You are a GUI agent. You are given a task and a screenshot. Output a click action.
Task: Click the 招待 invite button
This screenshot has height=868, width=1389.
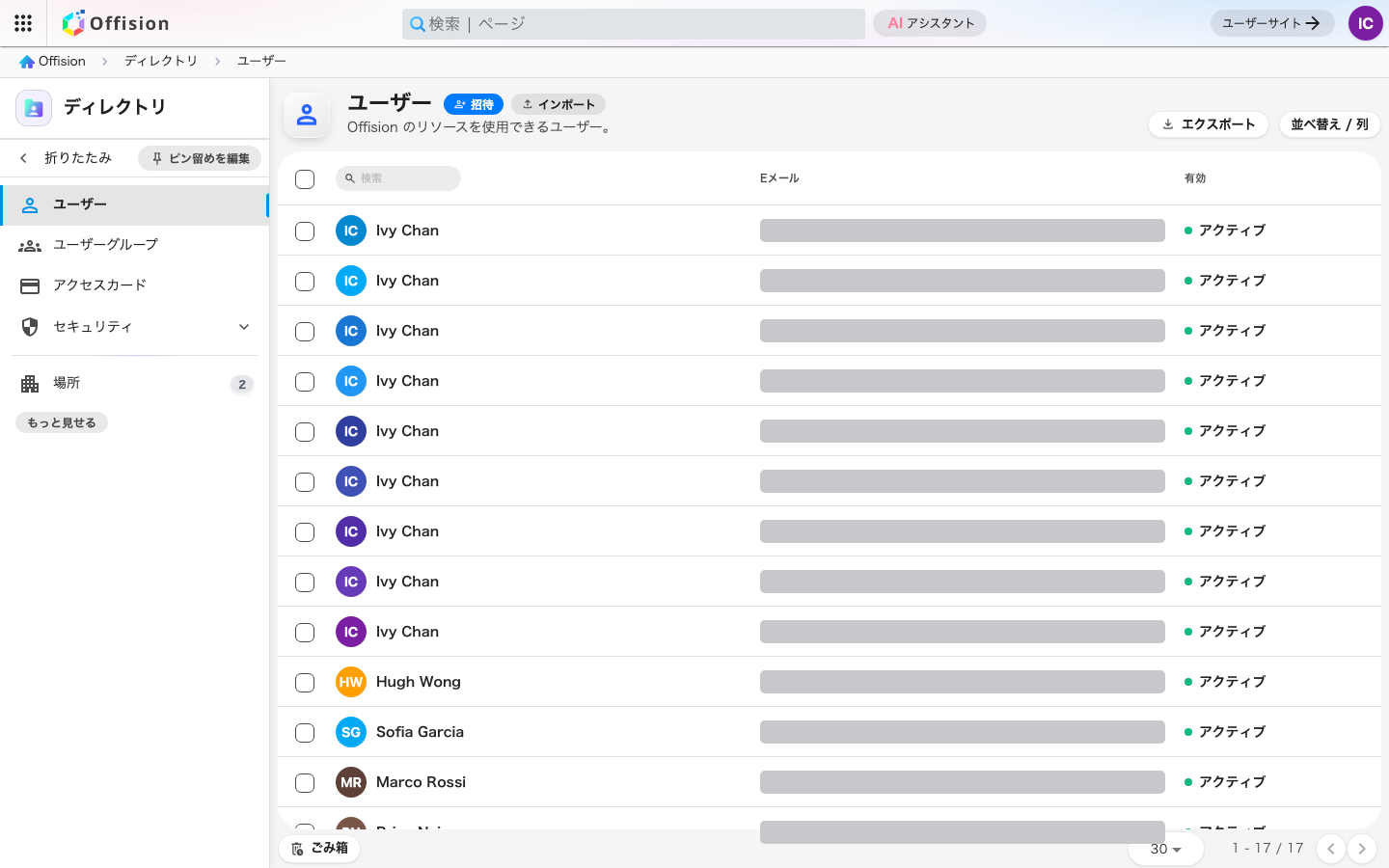pyautogui.click(x=474, y=104)
